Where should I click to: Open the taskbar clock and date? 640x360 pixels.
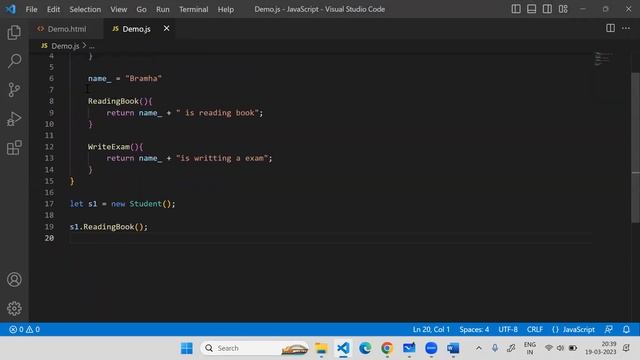600,348
